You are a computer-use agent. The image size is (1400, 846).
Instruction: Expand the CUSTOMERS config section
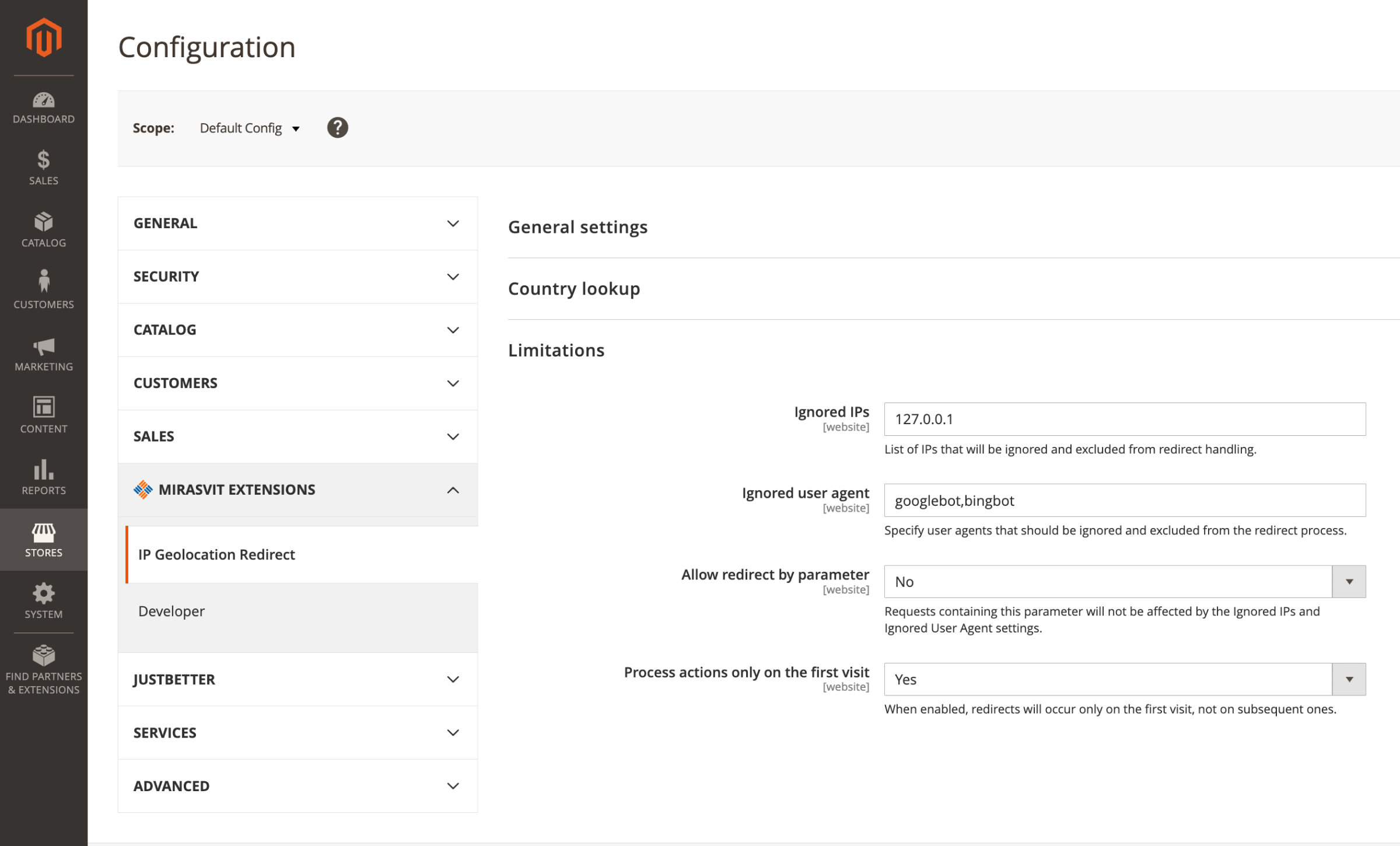click(x=297, y=383)
